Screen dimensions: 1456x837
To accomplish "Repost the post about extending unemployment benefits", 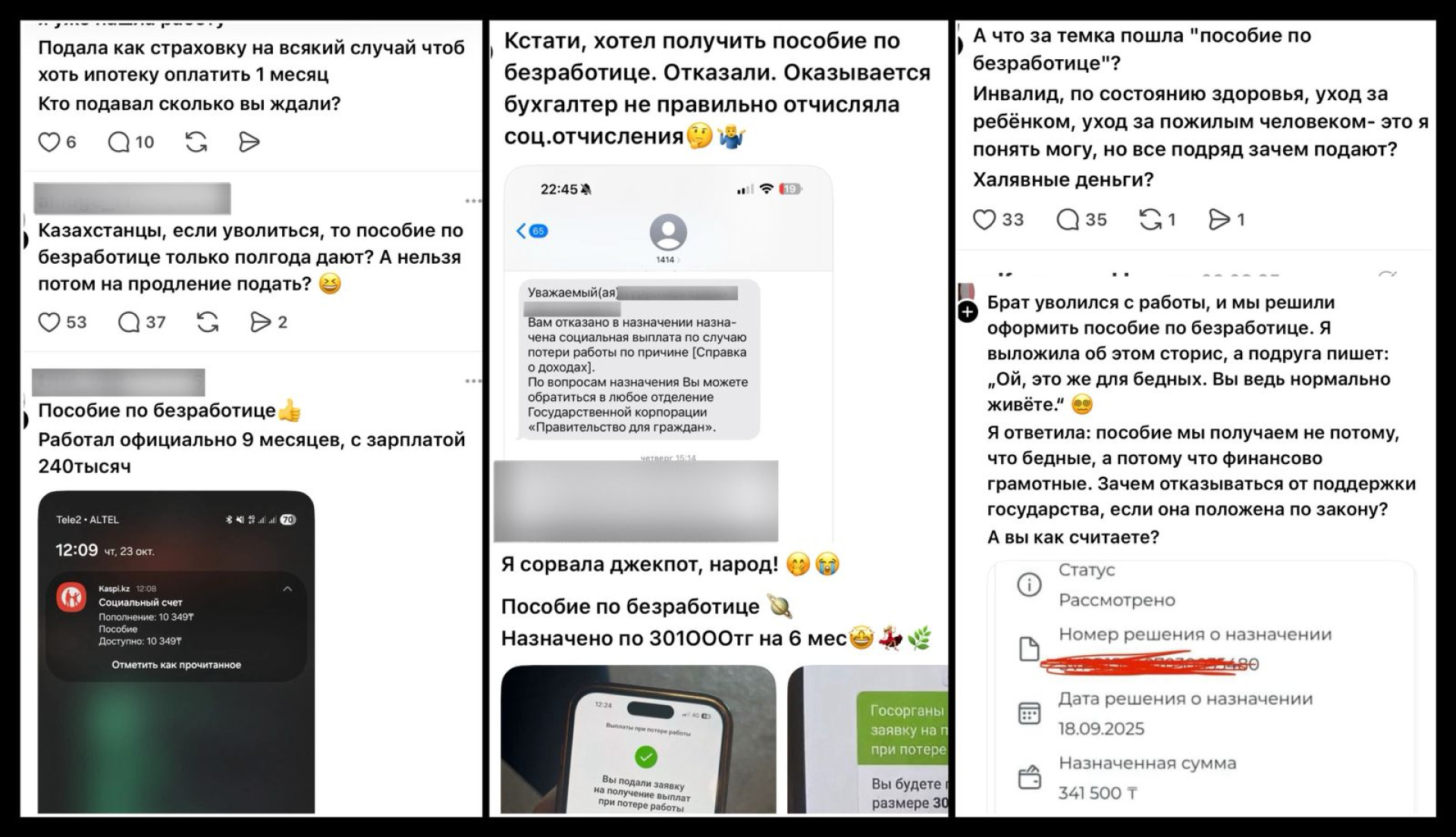I will point(208,322).
